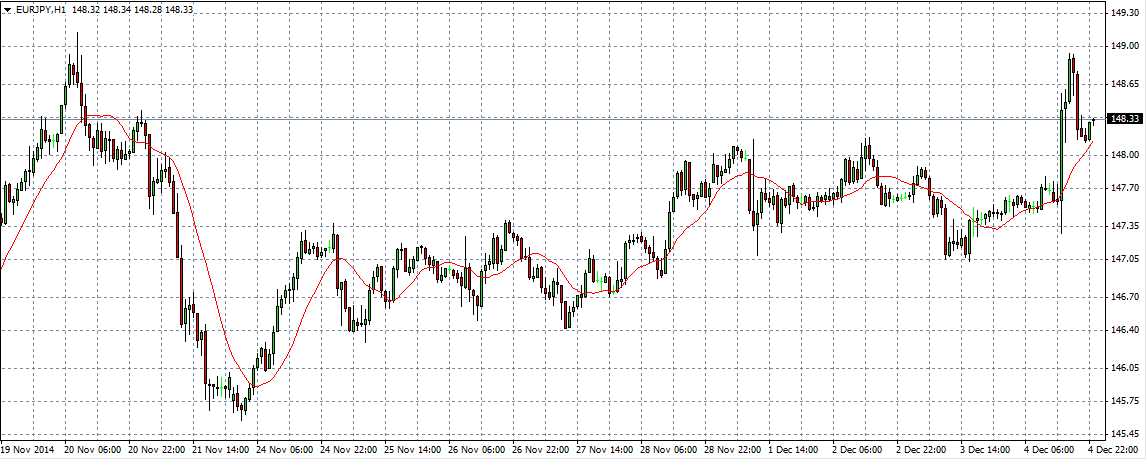Click the 27 Nov 14:00 time label
Viewport: 1147px width, 459px height.
(603, 449)
